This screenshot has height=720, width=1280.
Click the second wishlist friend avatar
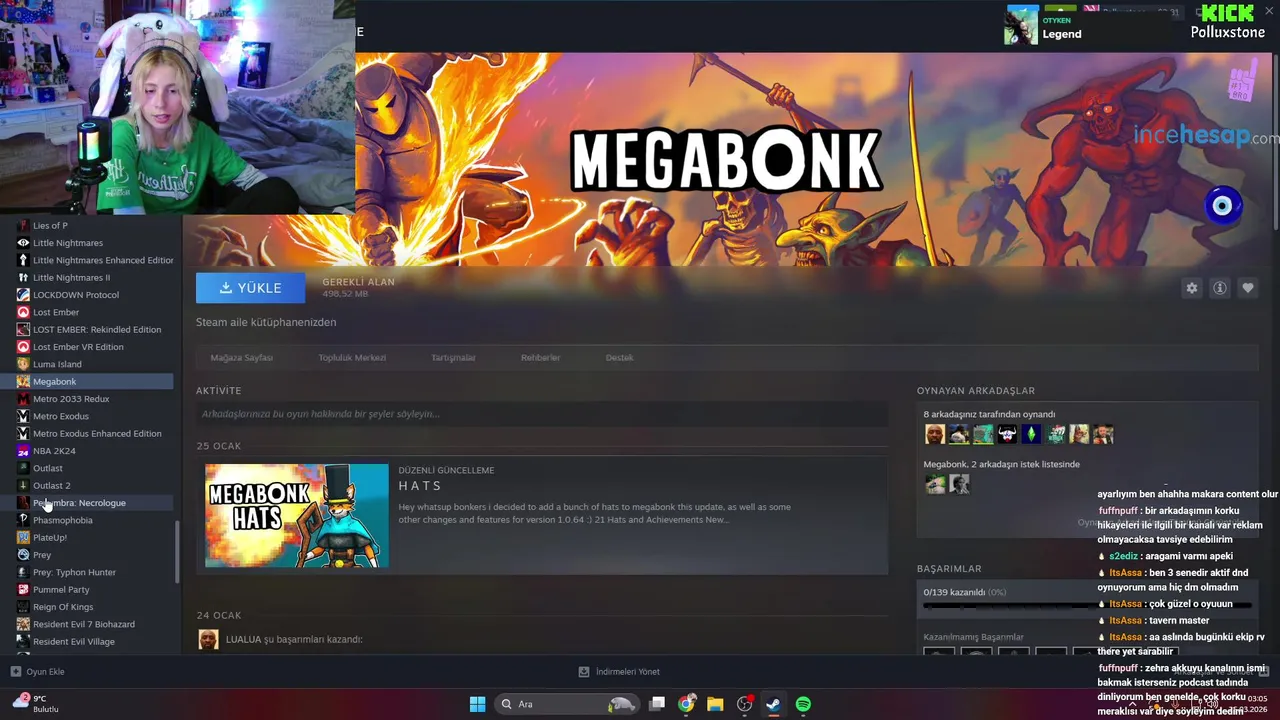click(959, 484)
